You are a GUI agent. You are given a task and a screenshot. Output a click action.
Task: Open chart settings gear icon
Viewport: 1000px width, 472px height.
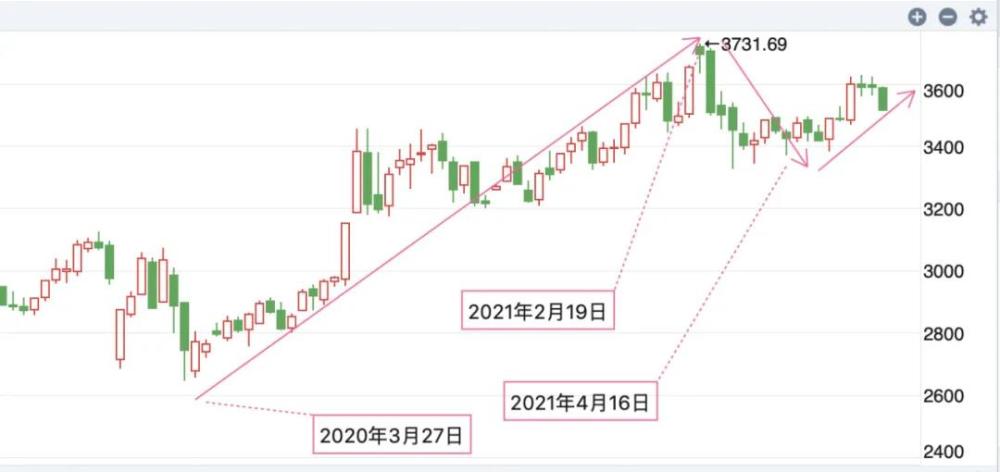pos(978,17)
